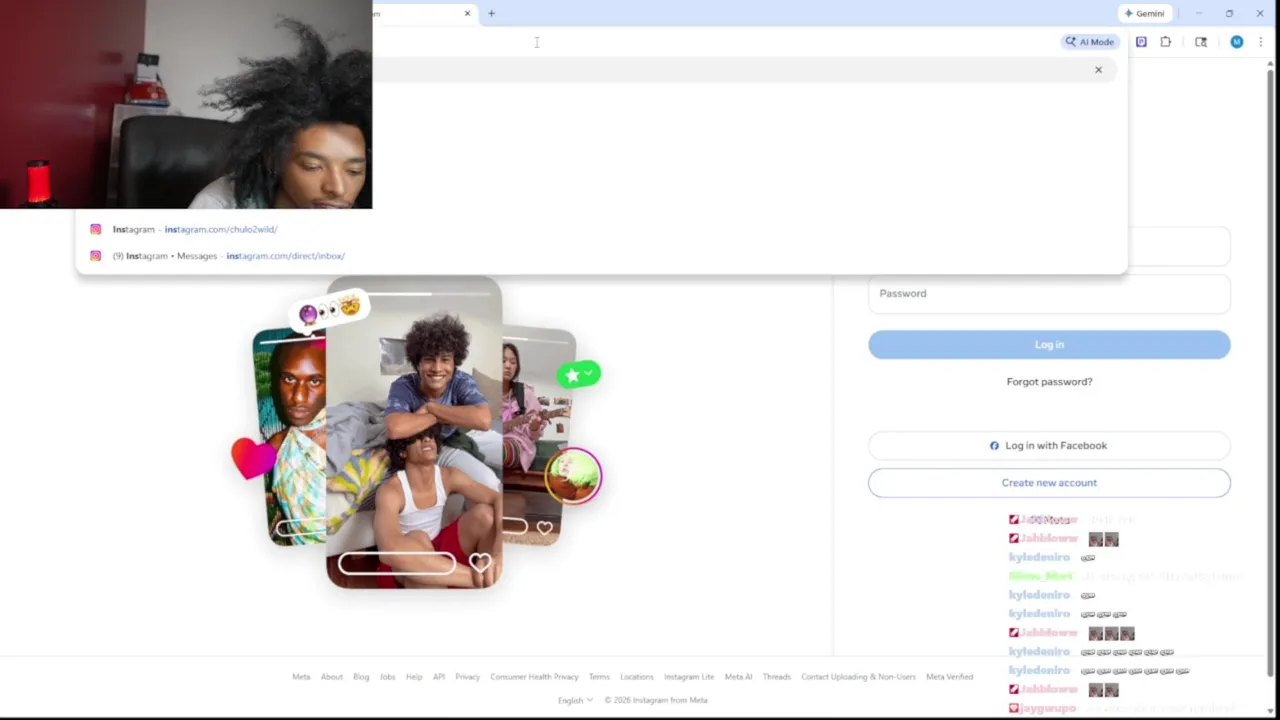Open Jobs footer link
The image size is (1280, 720).
pyautogui.click(x=388, y=677)
